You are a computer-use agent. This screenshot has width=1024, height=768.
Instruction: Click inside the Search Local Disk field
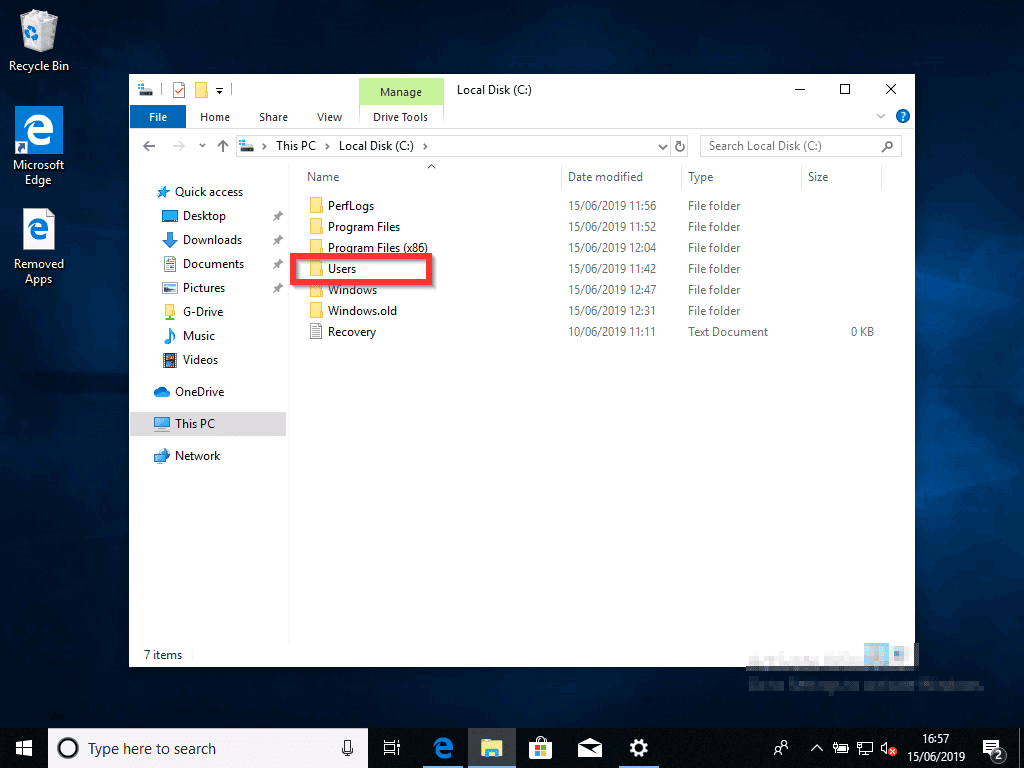click(790, 146)
